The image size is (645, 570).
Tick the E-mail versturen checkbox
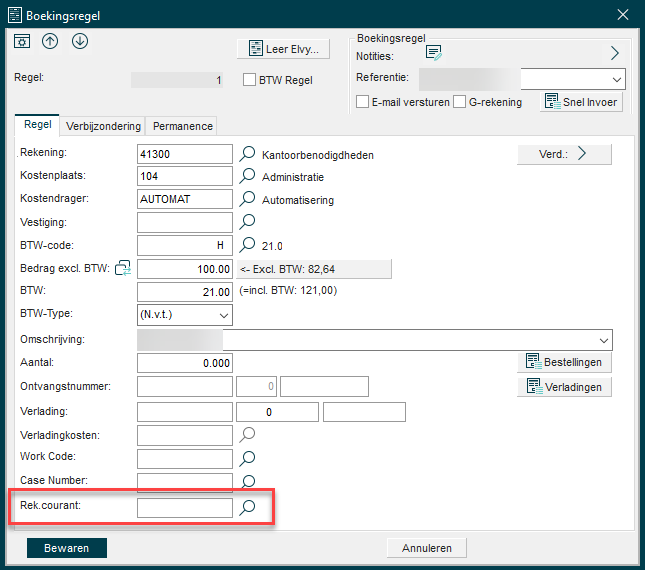click(363, 101)
